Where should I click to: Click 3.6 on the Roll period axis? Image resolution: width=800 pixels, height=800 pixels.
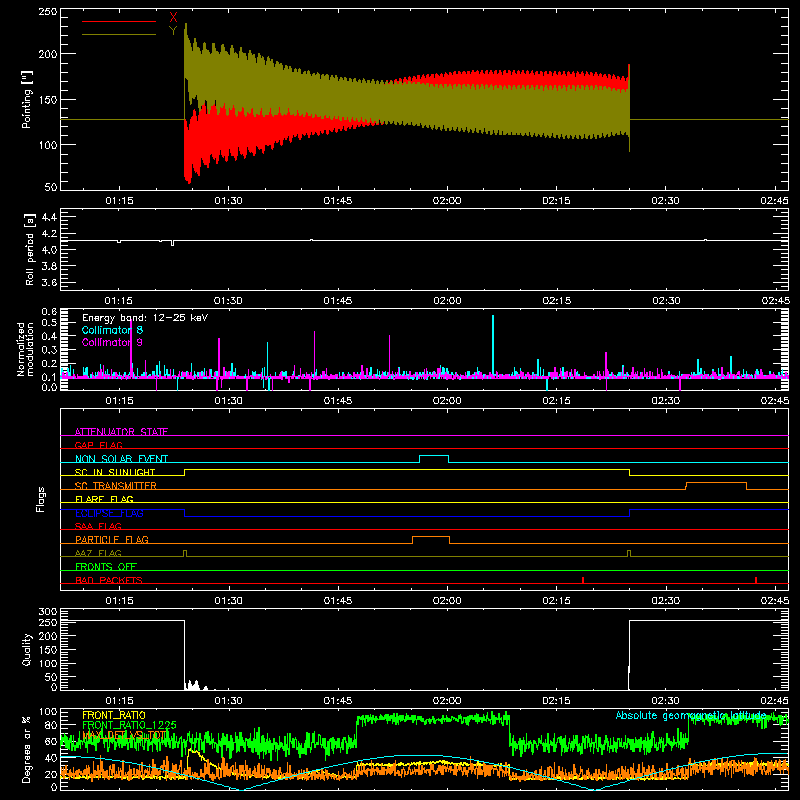point(49,282)
